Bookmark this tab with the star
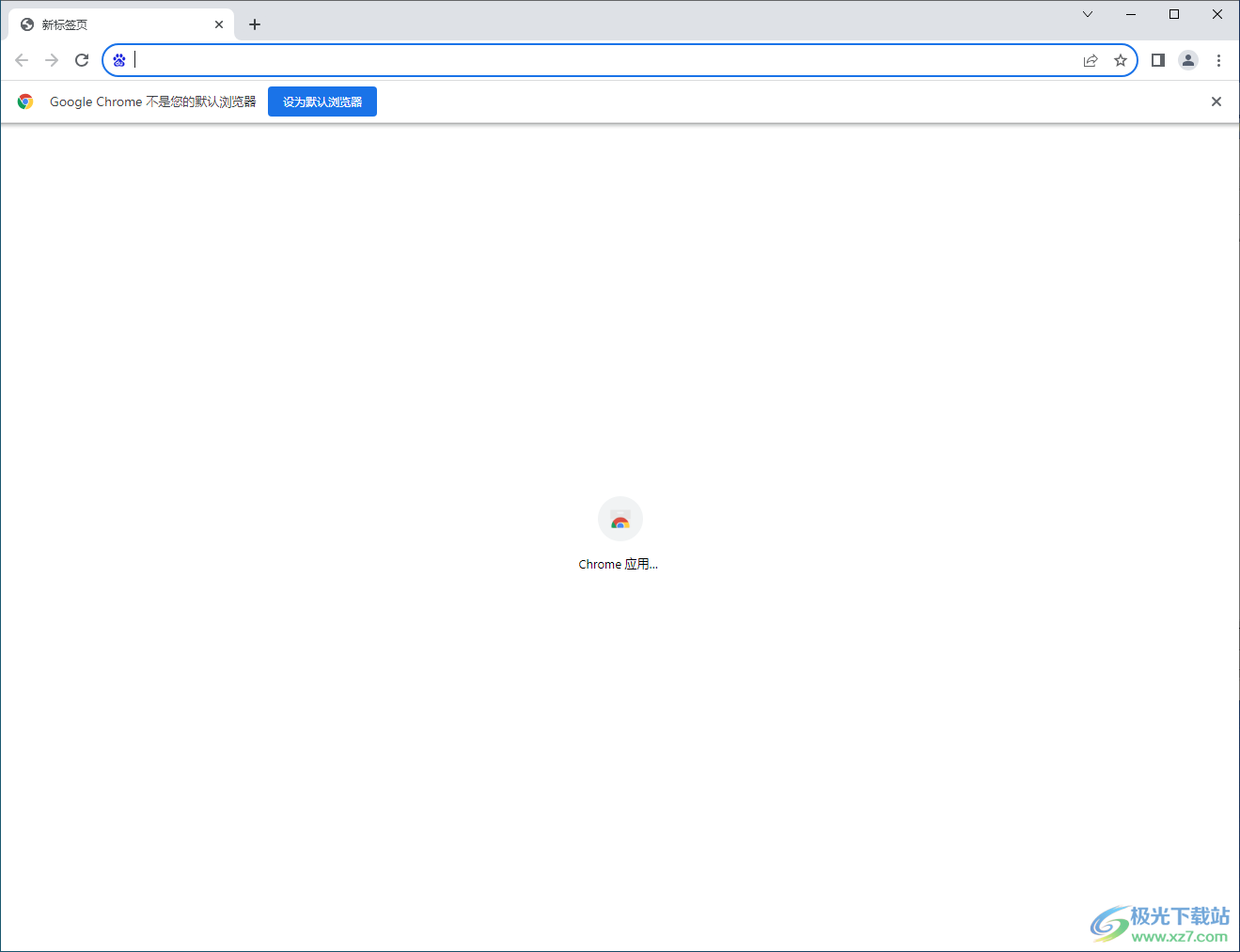1240x952 pixels. (1121, 60)
